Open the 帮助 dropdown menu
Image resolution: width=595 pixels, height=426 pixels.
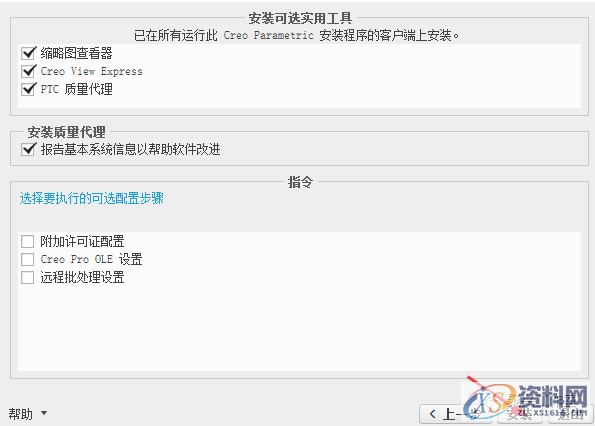pyautogui.click(x=27, y=413)
